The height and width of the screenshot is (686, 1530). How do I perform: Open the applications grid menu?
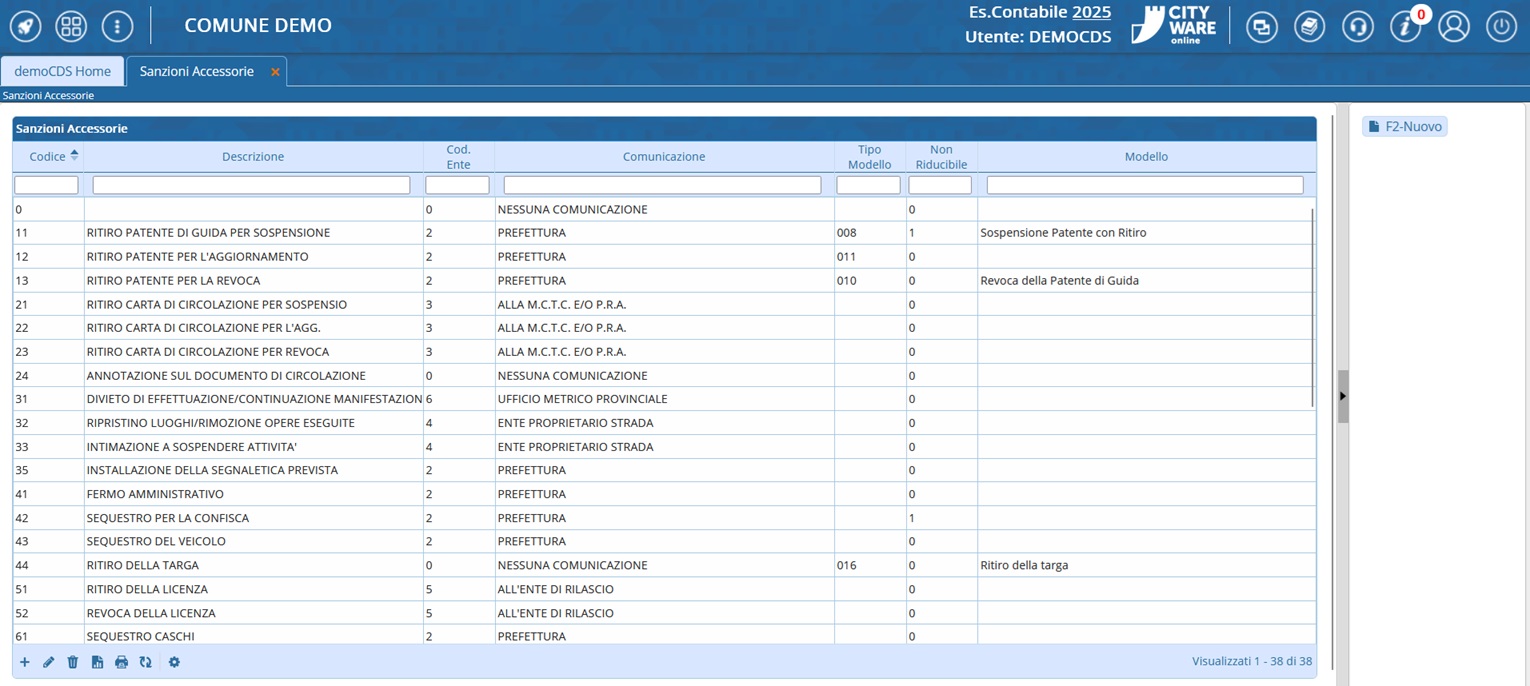tap(71, 26)
